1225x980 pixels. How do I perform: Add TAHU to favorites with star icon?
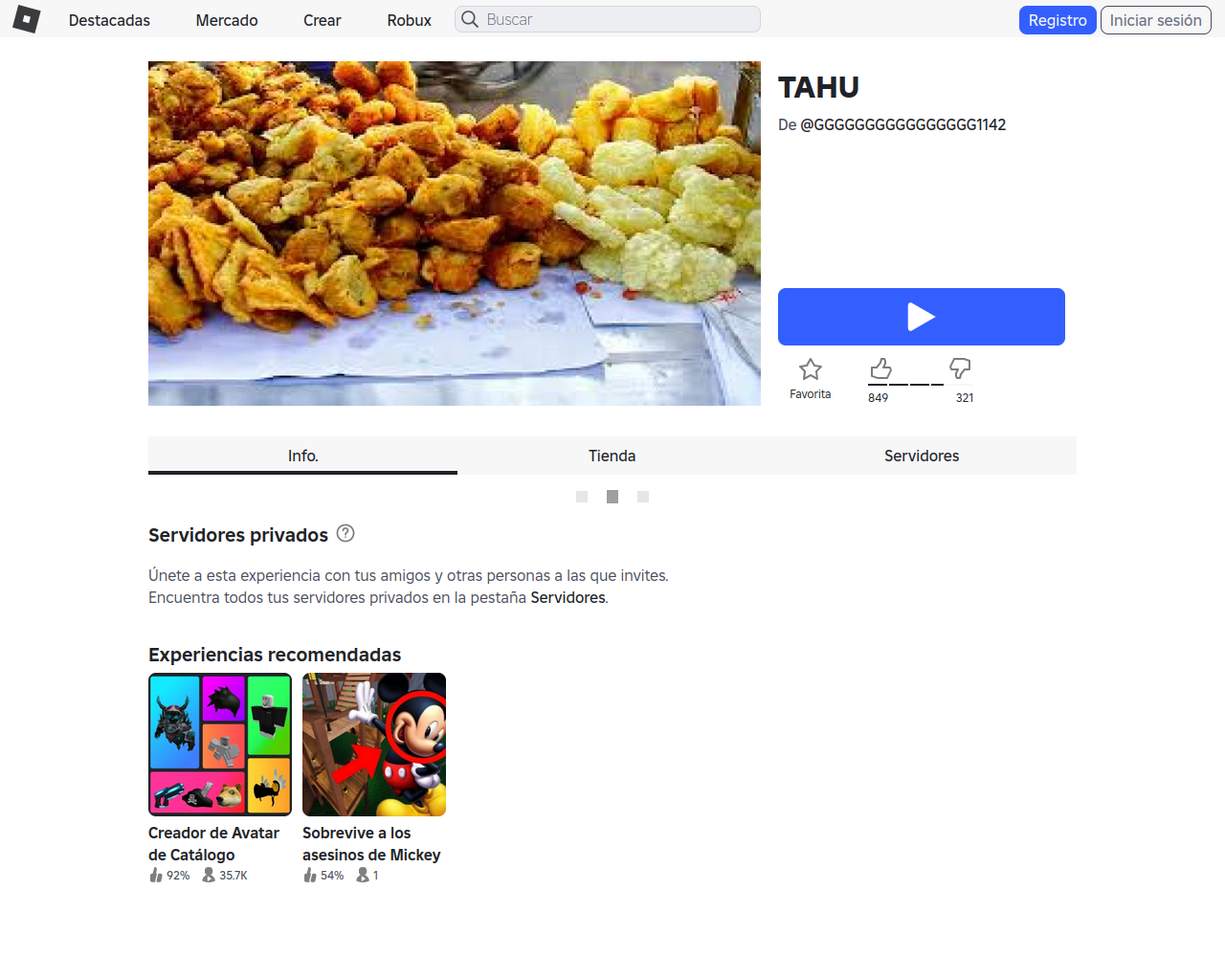tap(811, 369)
